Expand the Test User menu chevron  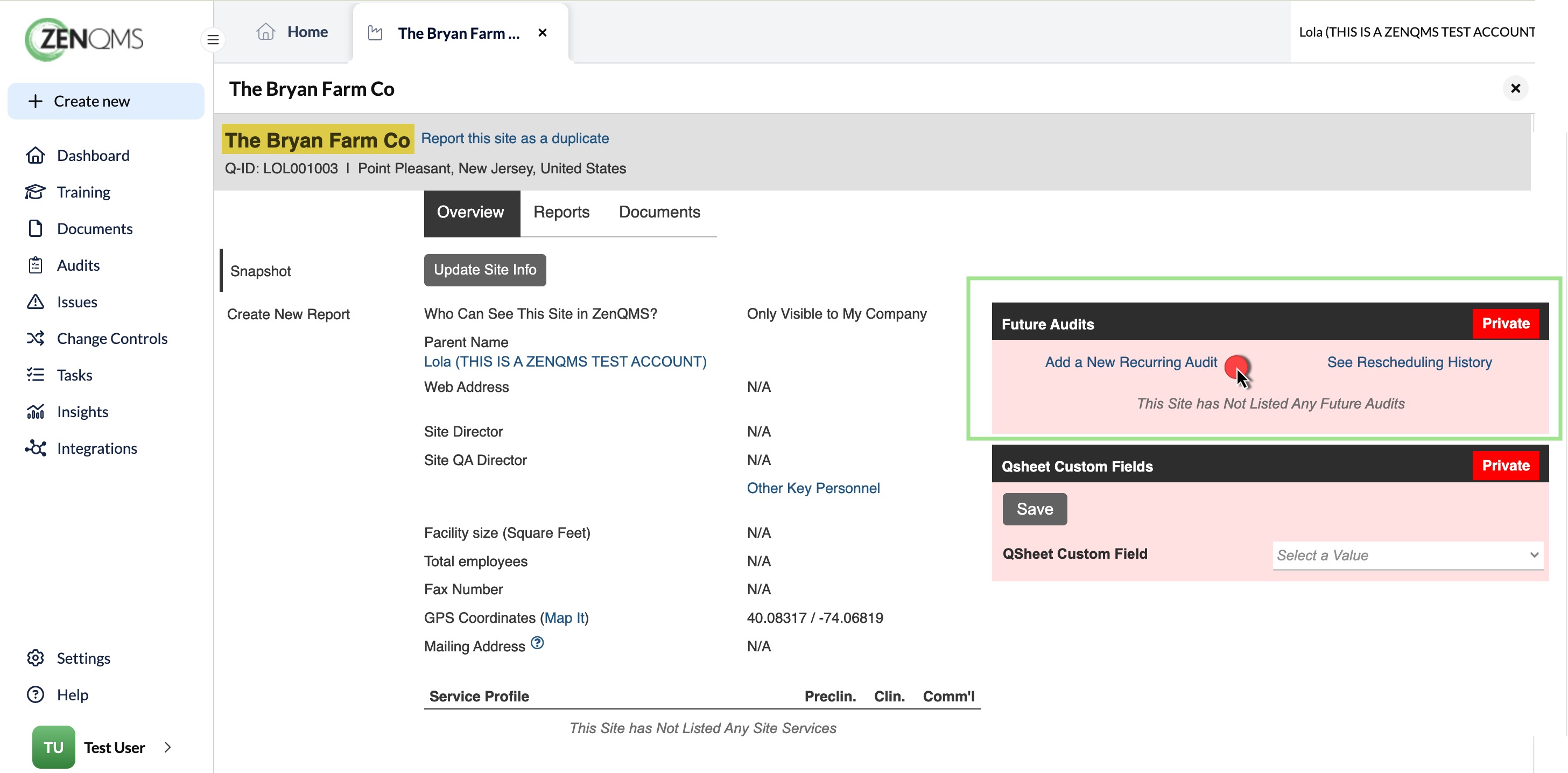coord(168,747)
